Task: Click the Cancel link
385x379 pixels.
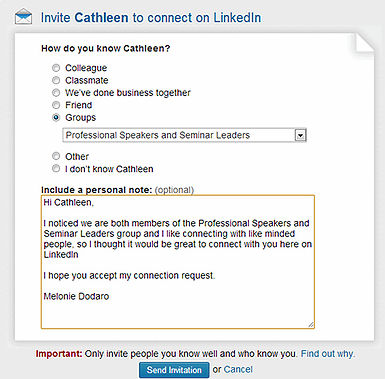Action: pyautogui.click(x=238, y=369)
